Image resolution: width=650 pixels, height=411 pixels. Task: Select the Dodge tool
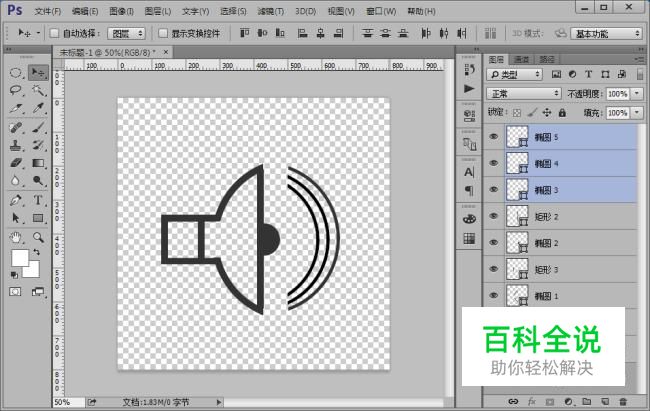[38, 181]
